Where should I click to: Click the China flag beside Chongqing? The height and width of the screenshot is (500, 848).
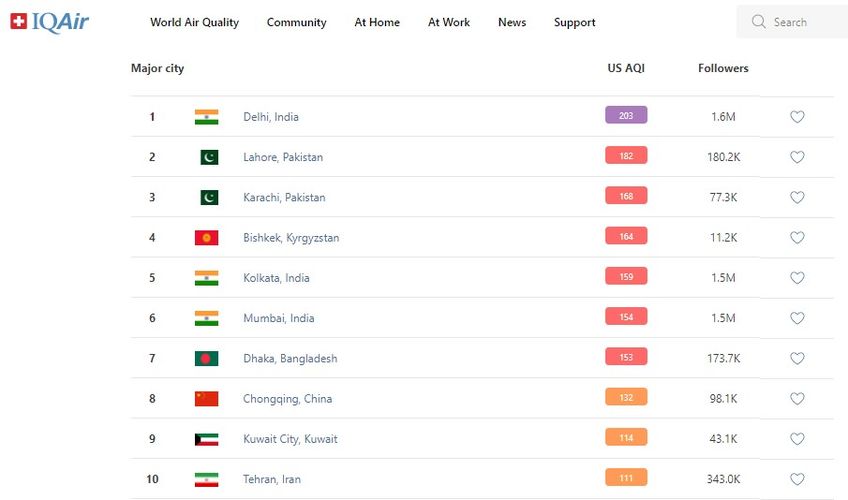(x=206, y=398)
